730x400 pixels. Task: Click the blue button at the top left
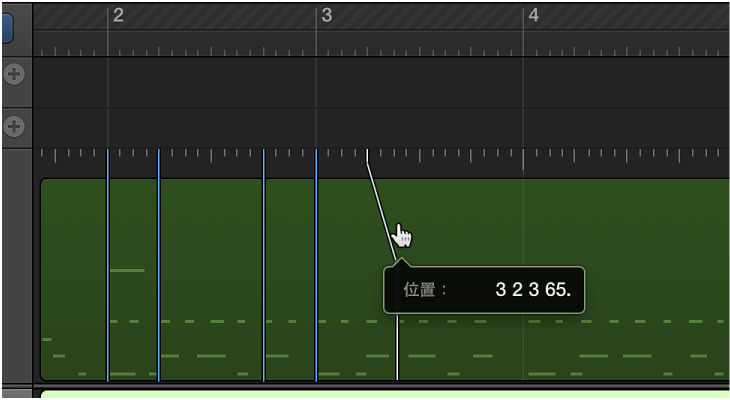(x=6, y=25)
